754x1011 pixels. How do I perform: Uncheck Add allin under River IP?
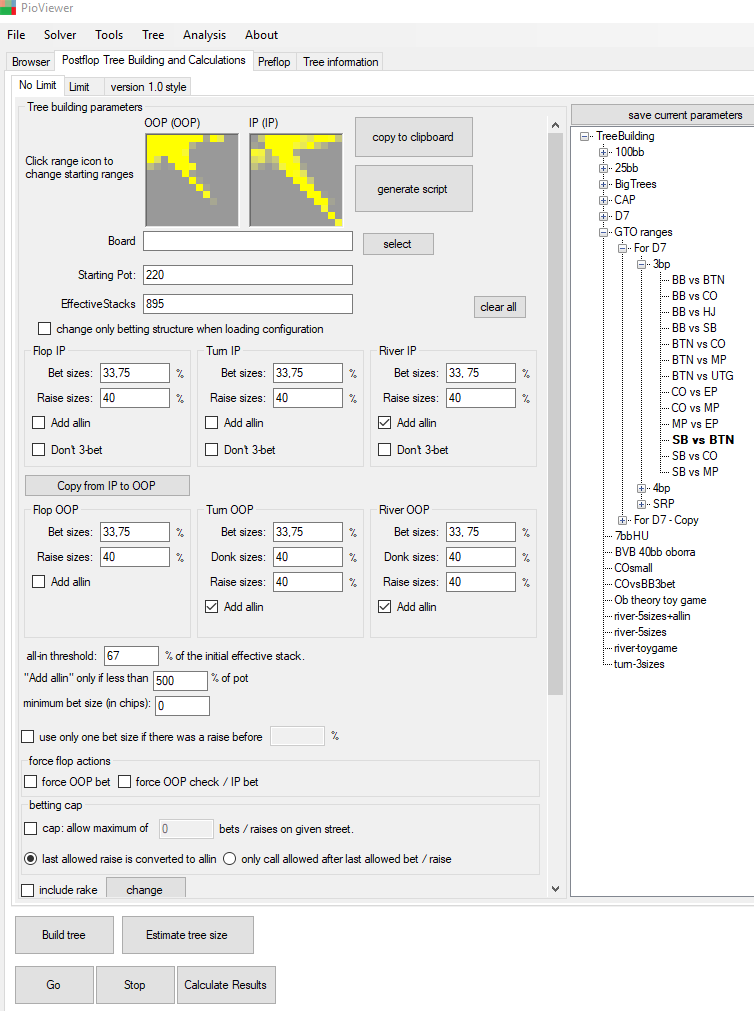pos(385,423)
